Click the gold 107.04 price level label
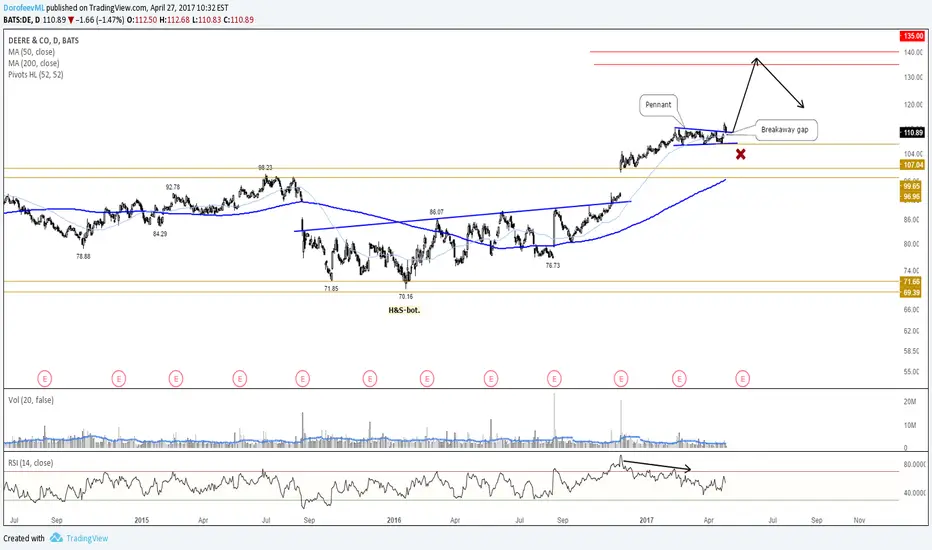This screenshot has height=550, width=932. 912,165
